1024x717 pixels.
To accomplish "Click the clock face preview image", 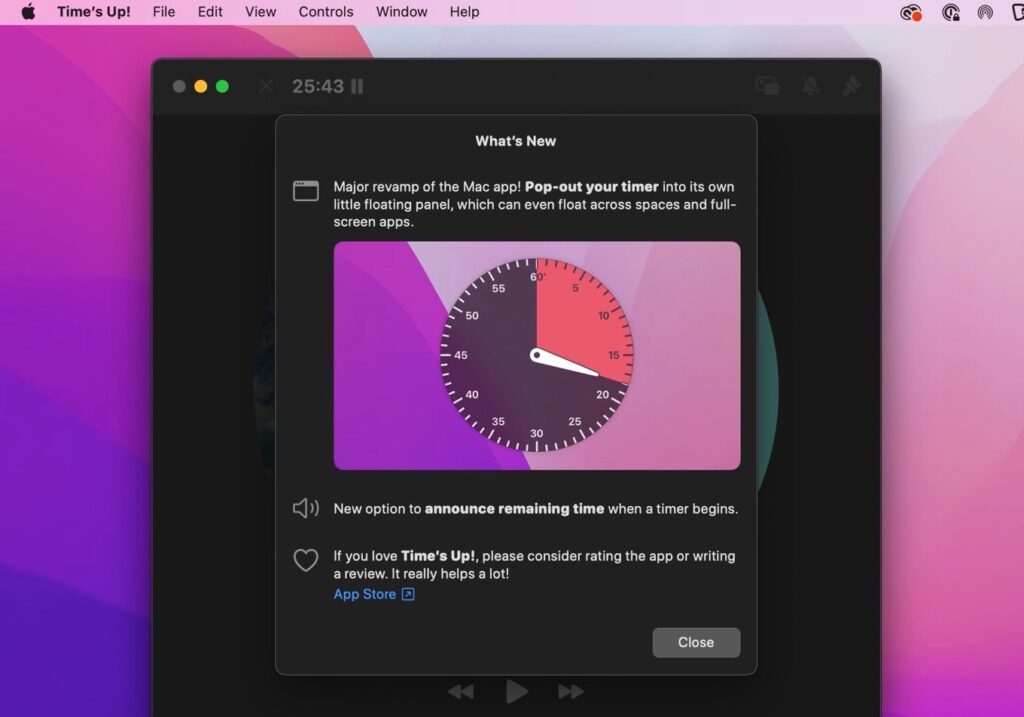I will pos(536,354).
